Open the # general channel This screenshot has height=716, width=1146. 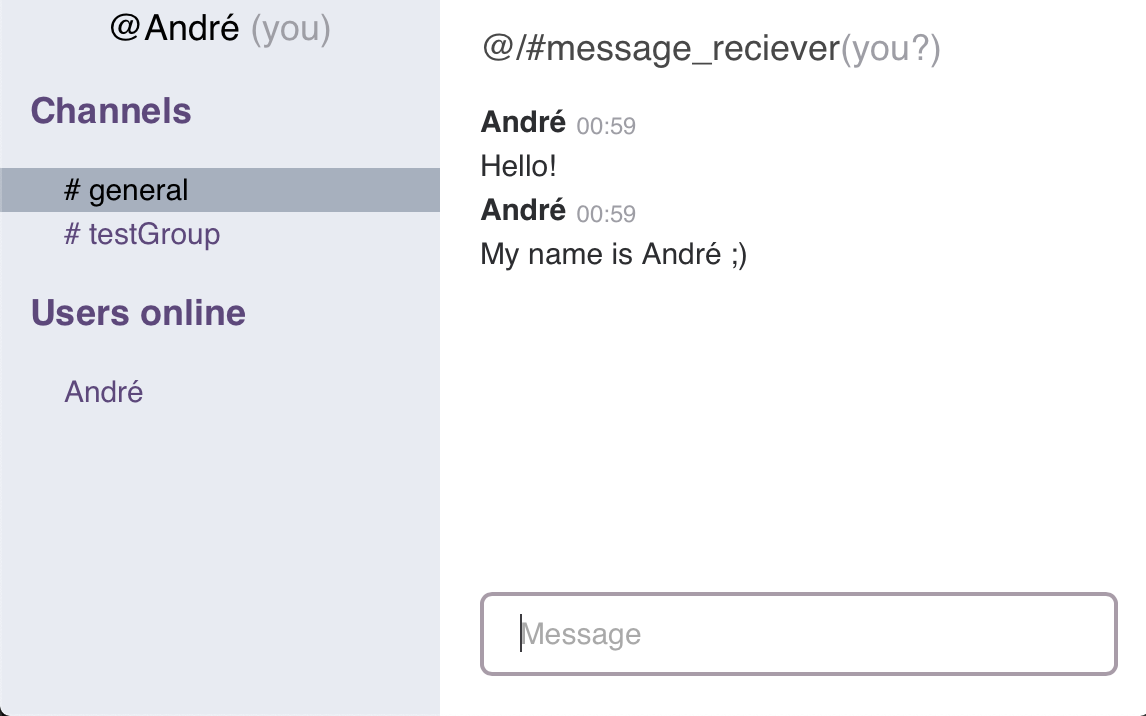(x=138, y=190)
